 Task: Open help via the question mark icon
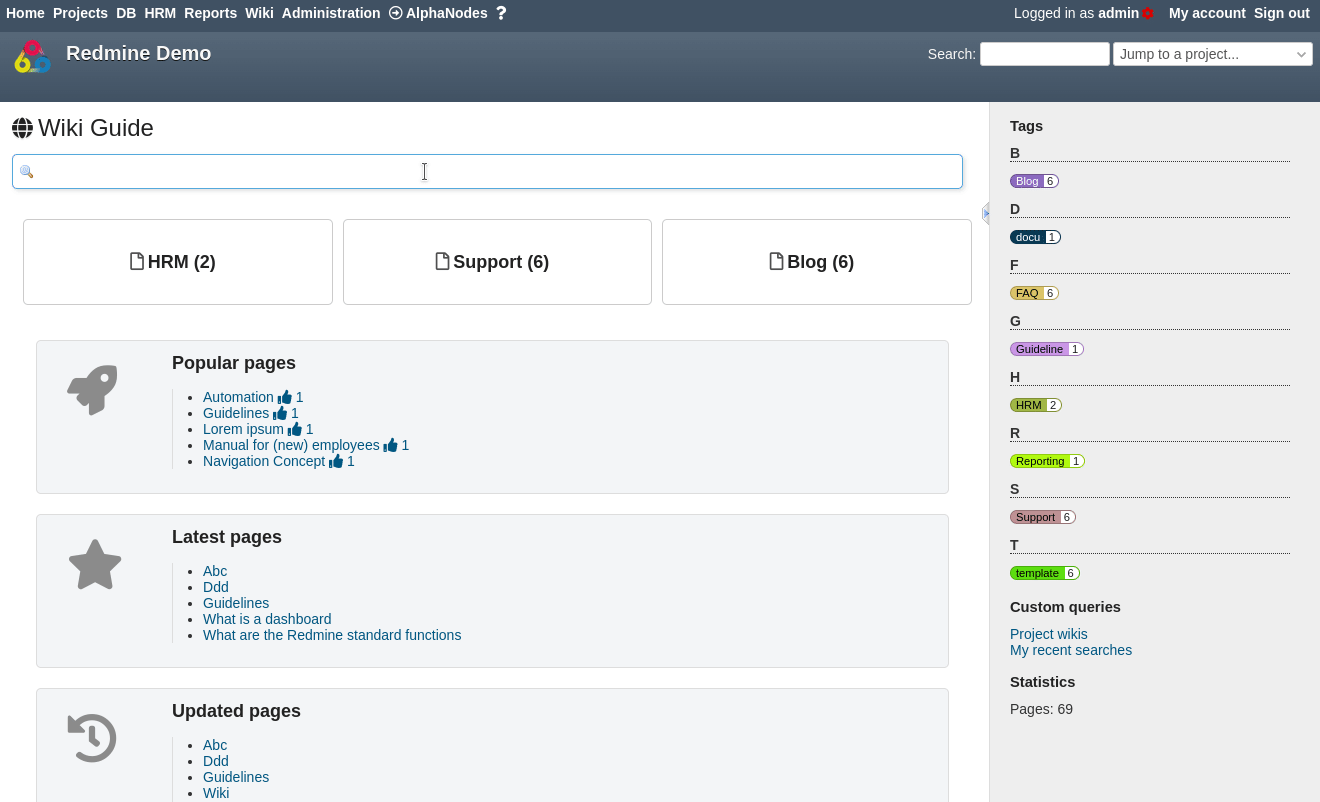501,13
